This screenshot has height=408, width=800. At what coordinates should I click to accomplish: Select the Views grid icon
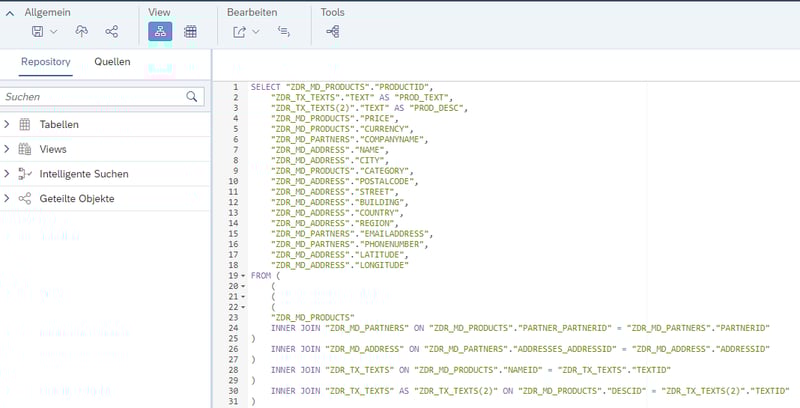click(x=24, y=149)
